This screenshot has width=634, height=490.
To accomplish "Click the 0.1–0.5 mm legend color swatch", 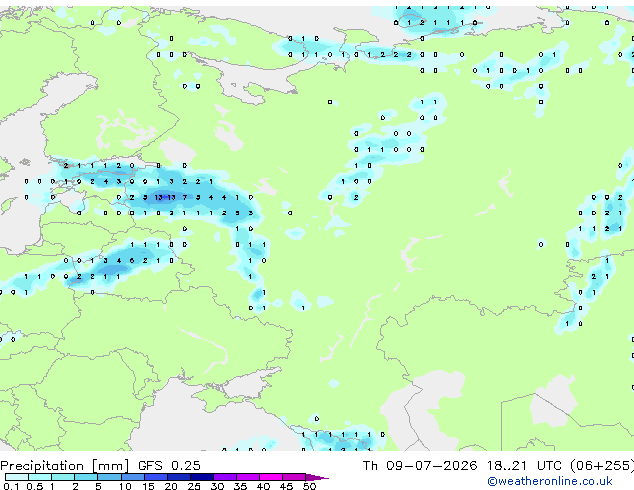I will [17, 477].
